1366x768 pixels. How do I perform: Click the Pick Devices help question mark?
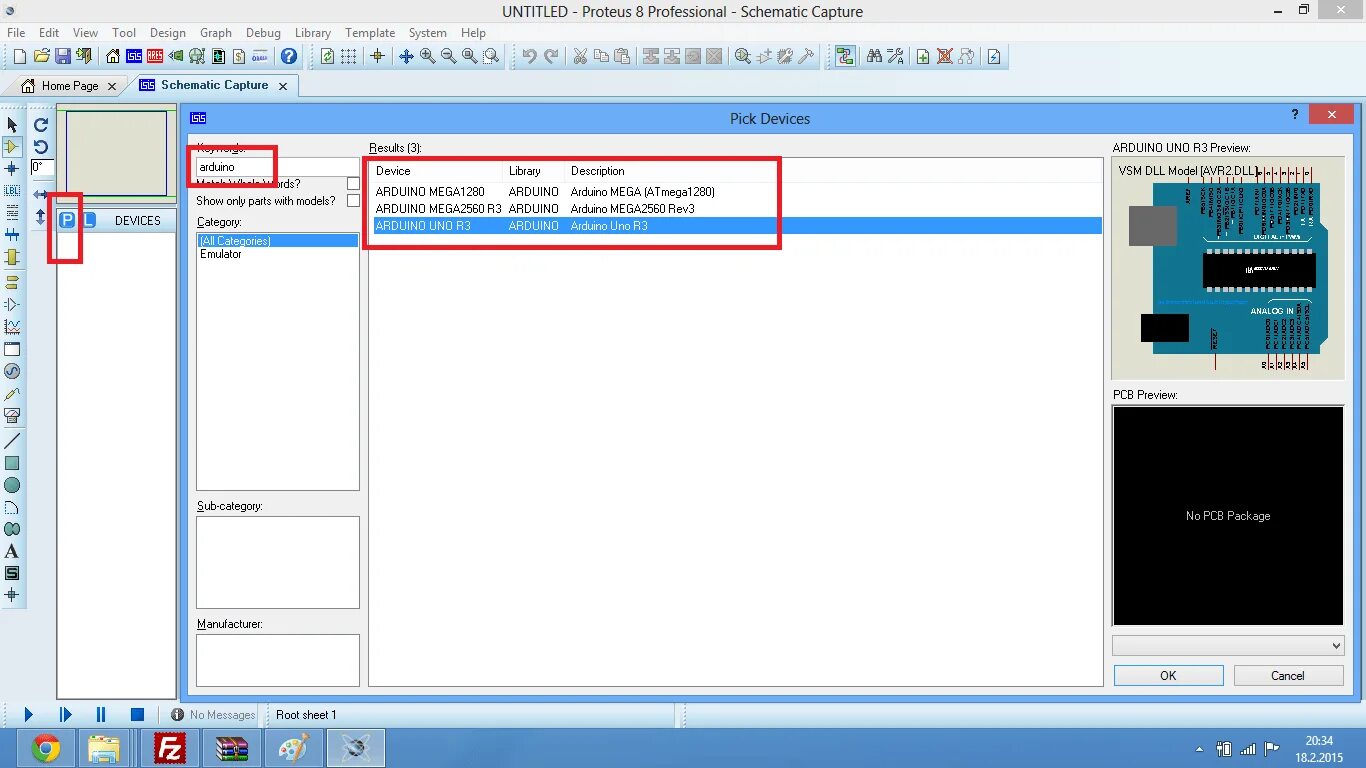[x=1294, y=115]
